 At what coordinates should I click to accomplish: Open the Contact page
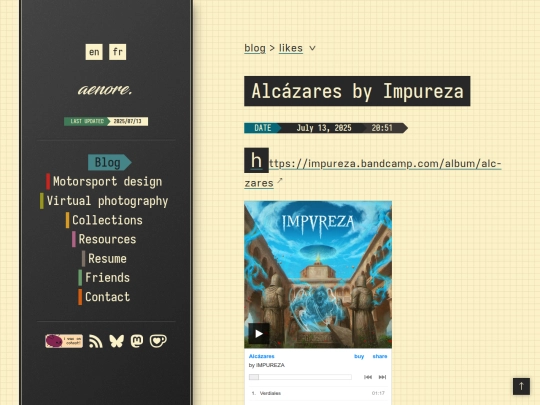(104, 297)
